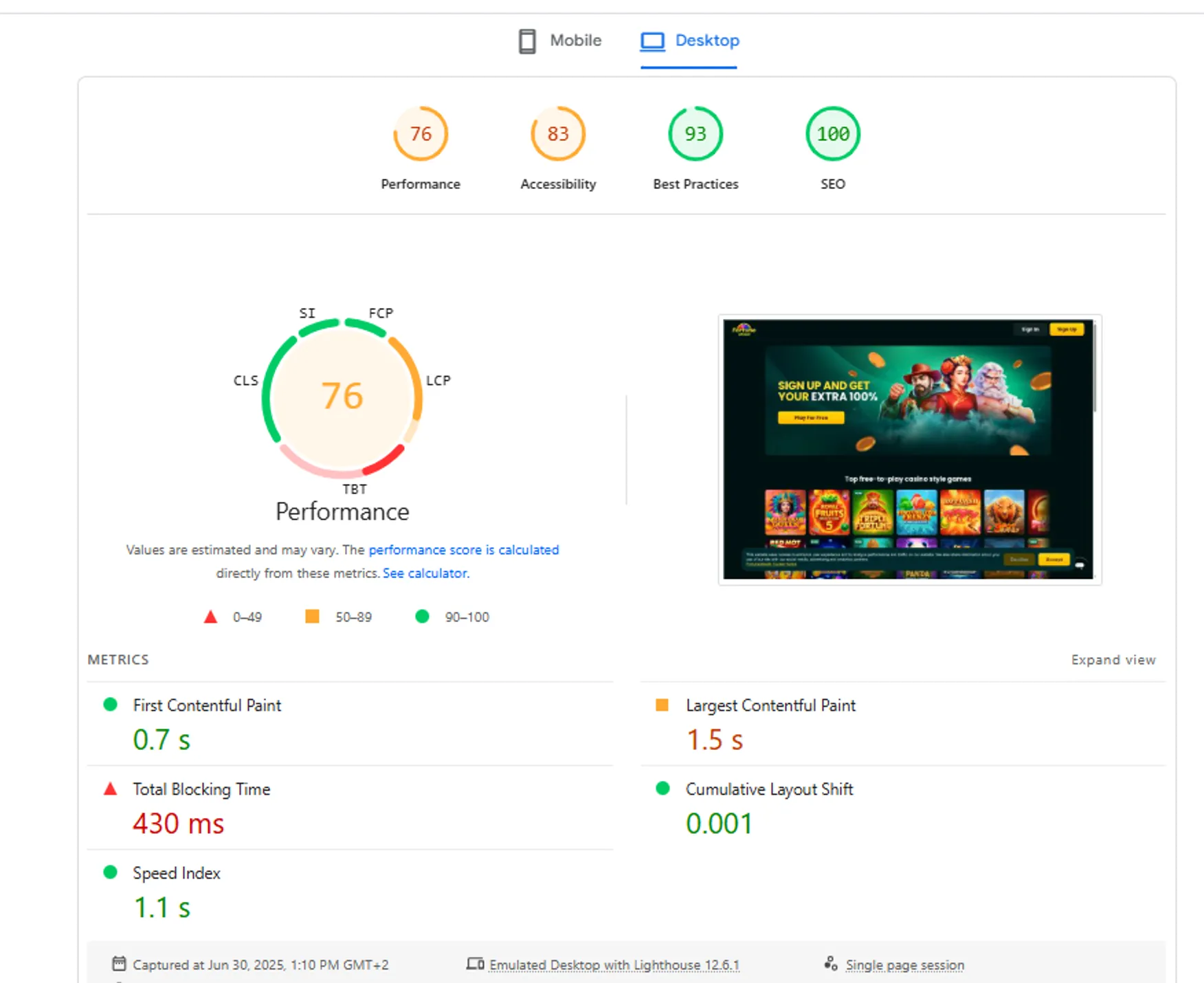Click the single page session icon
This screenshot has height=983, width=1204.
click(x=831, y=964)
